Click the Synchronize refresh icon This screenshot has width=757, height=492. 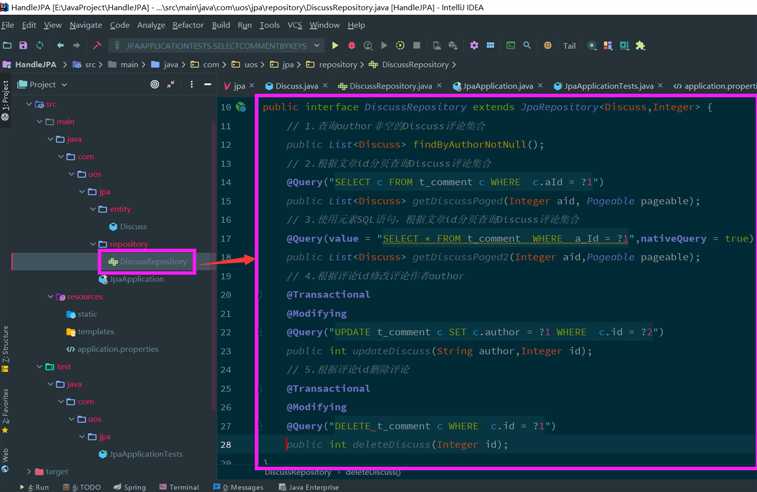pyautogui.click(x=40, y=45)
